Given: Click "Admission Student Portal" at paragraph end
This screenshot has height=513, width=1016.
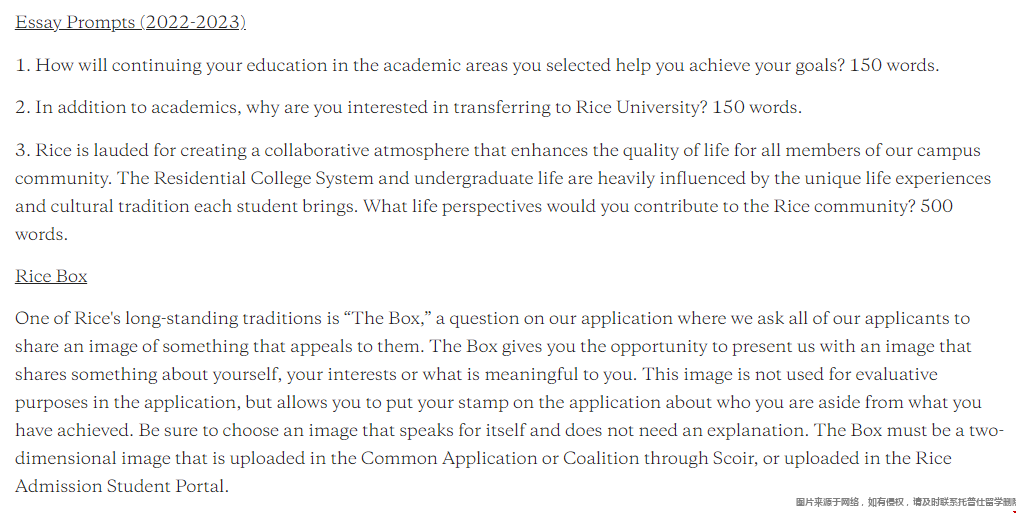Looking at the screenshot, I should click(120, 486).
